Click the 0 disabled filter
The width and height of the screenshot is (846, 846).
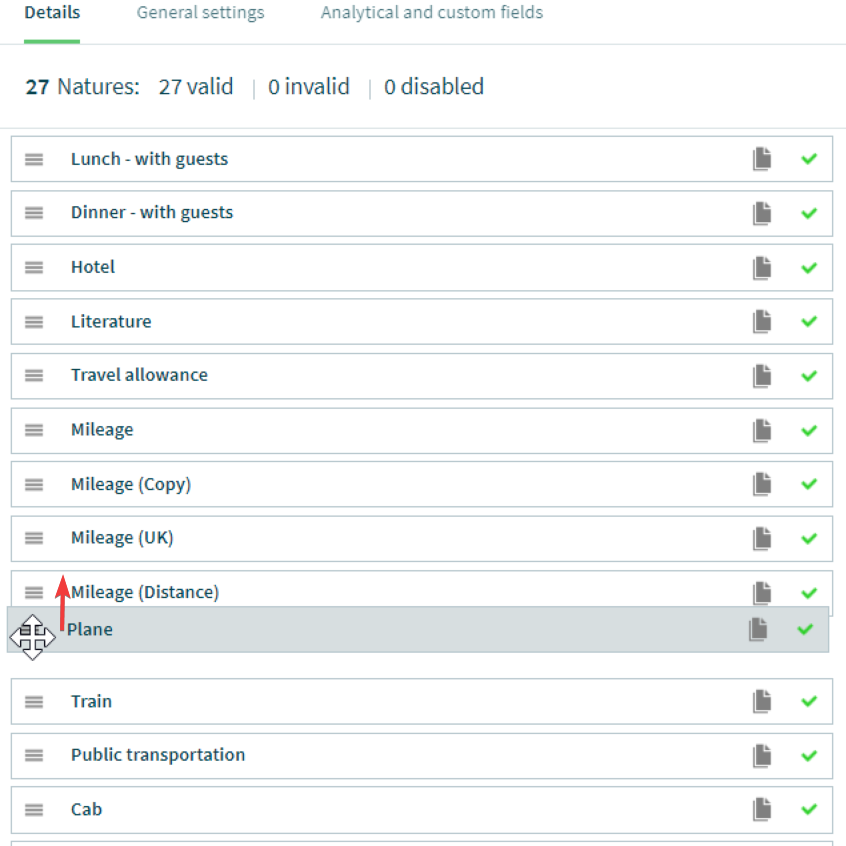[x=434, y=86]
